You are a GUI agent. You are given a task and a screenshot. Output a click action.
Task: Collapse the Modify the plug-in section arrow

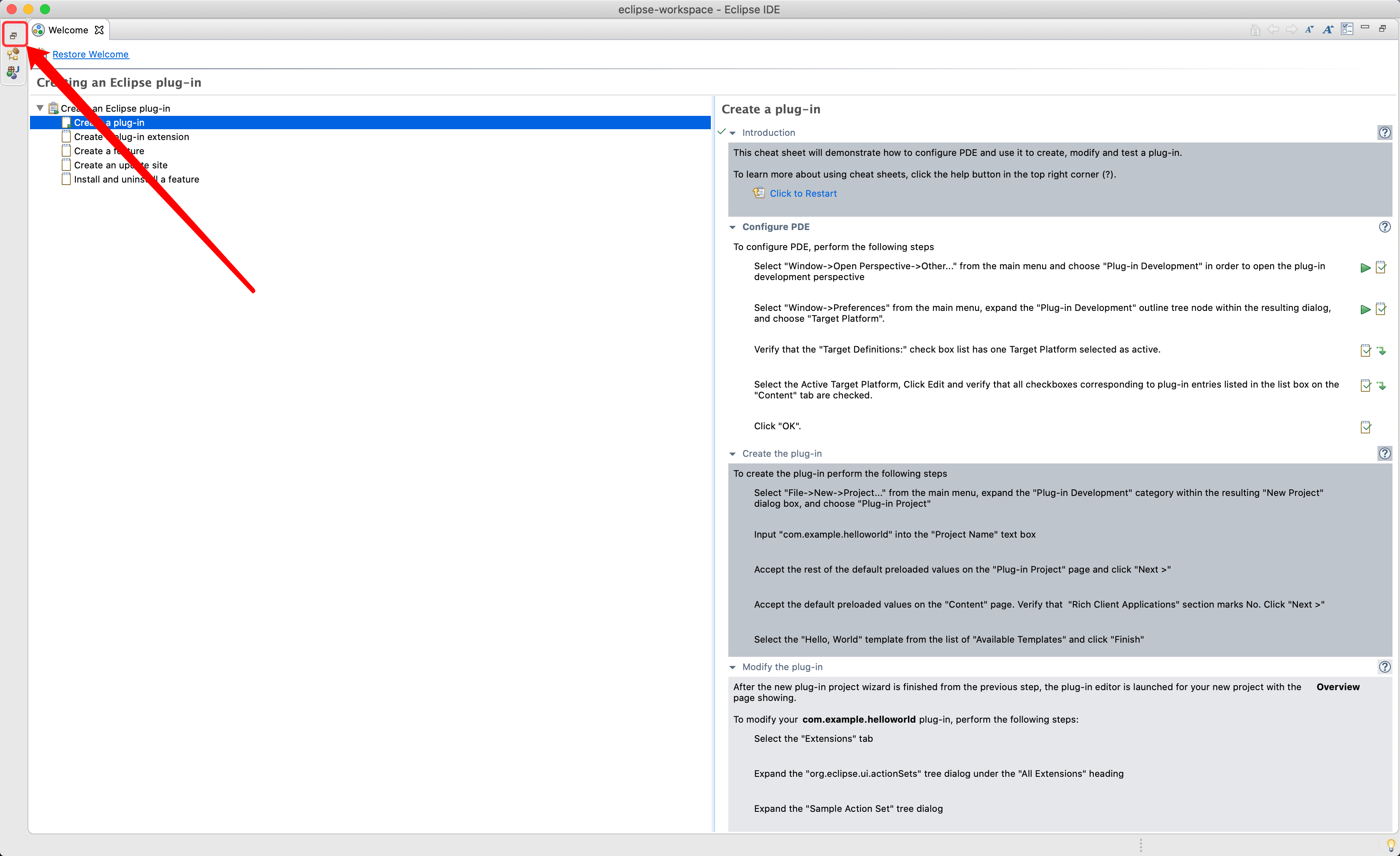(x=732, y=667)
